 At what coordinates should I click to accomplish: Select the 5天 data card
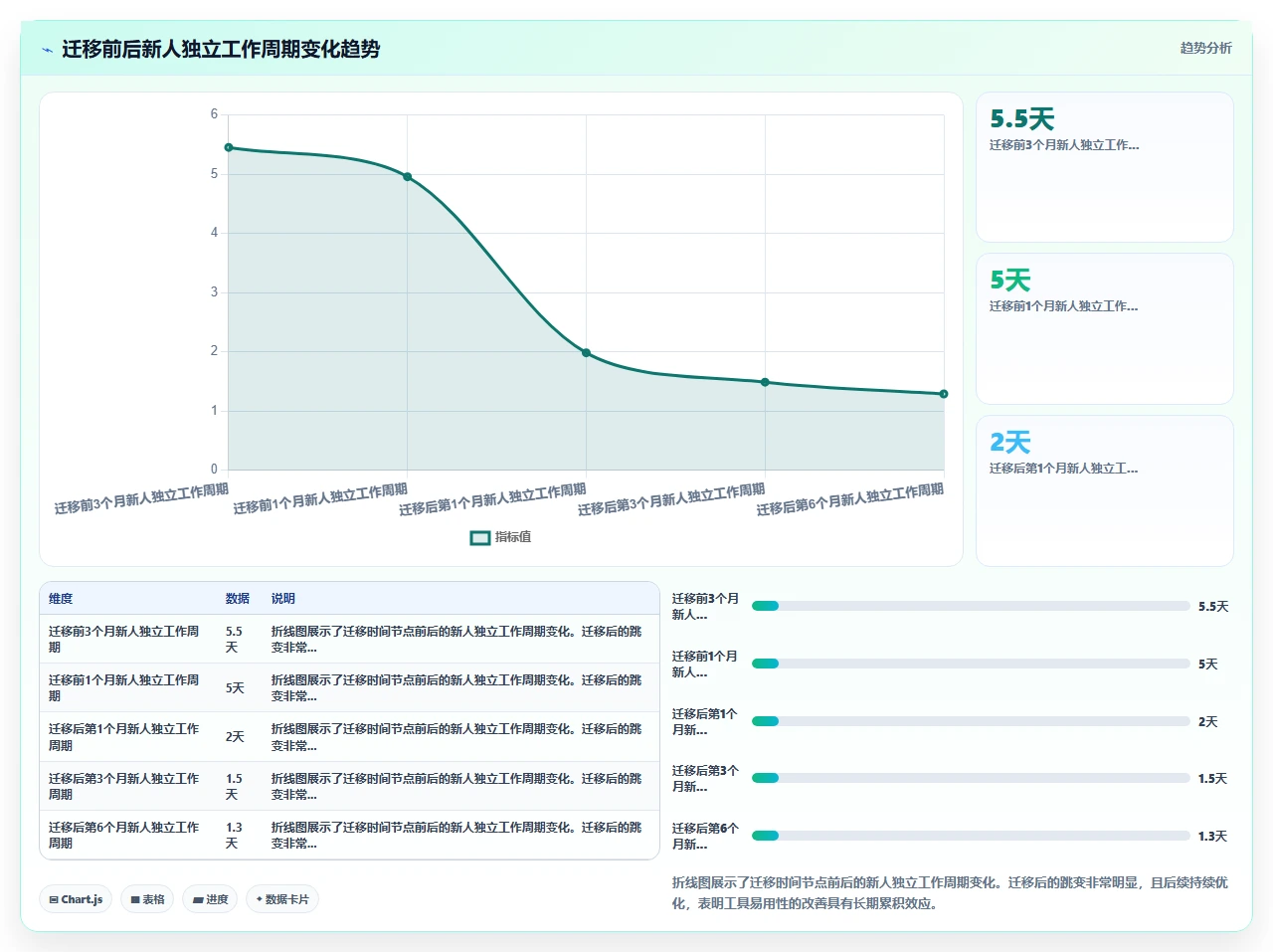click(1105, 329)
